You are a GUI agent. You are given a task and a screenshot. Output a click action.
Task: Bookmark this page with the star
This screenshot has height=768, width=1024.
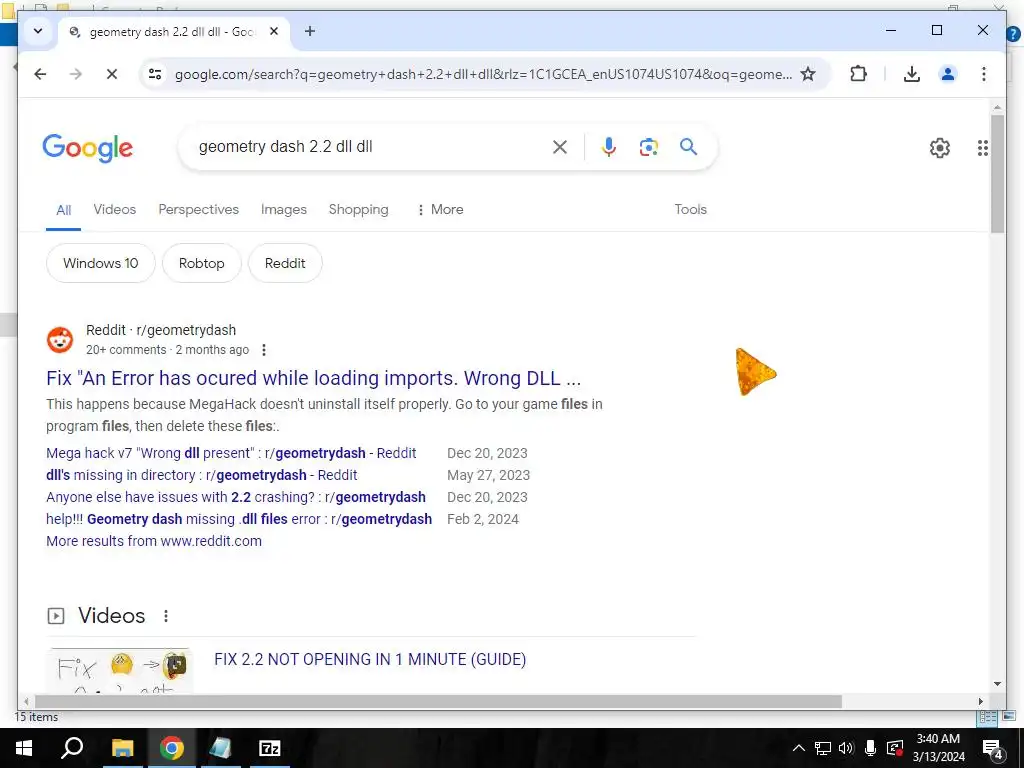[x=808, y=74]
